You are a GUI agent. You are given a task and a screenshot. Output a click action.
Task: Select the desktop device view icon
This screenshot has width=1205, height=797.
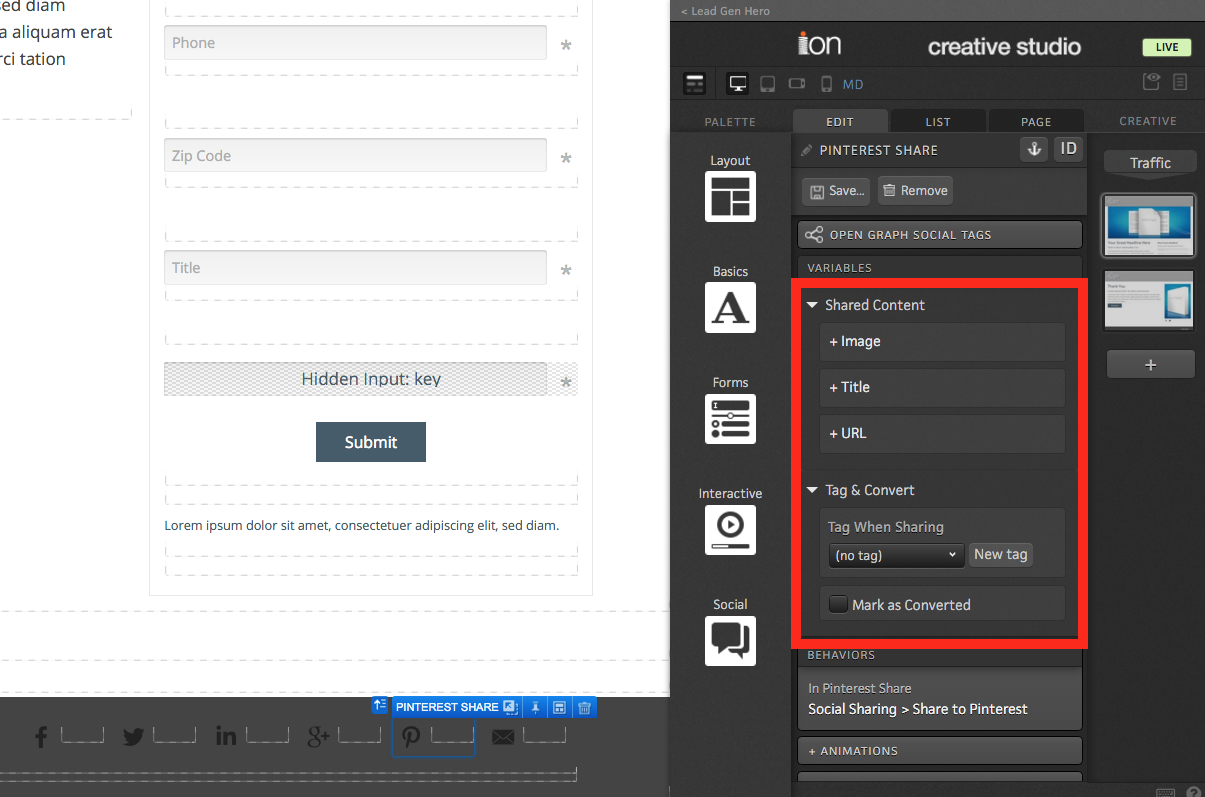tap(738, 84)
